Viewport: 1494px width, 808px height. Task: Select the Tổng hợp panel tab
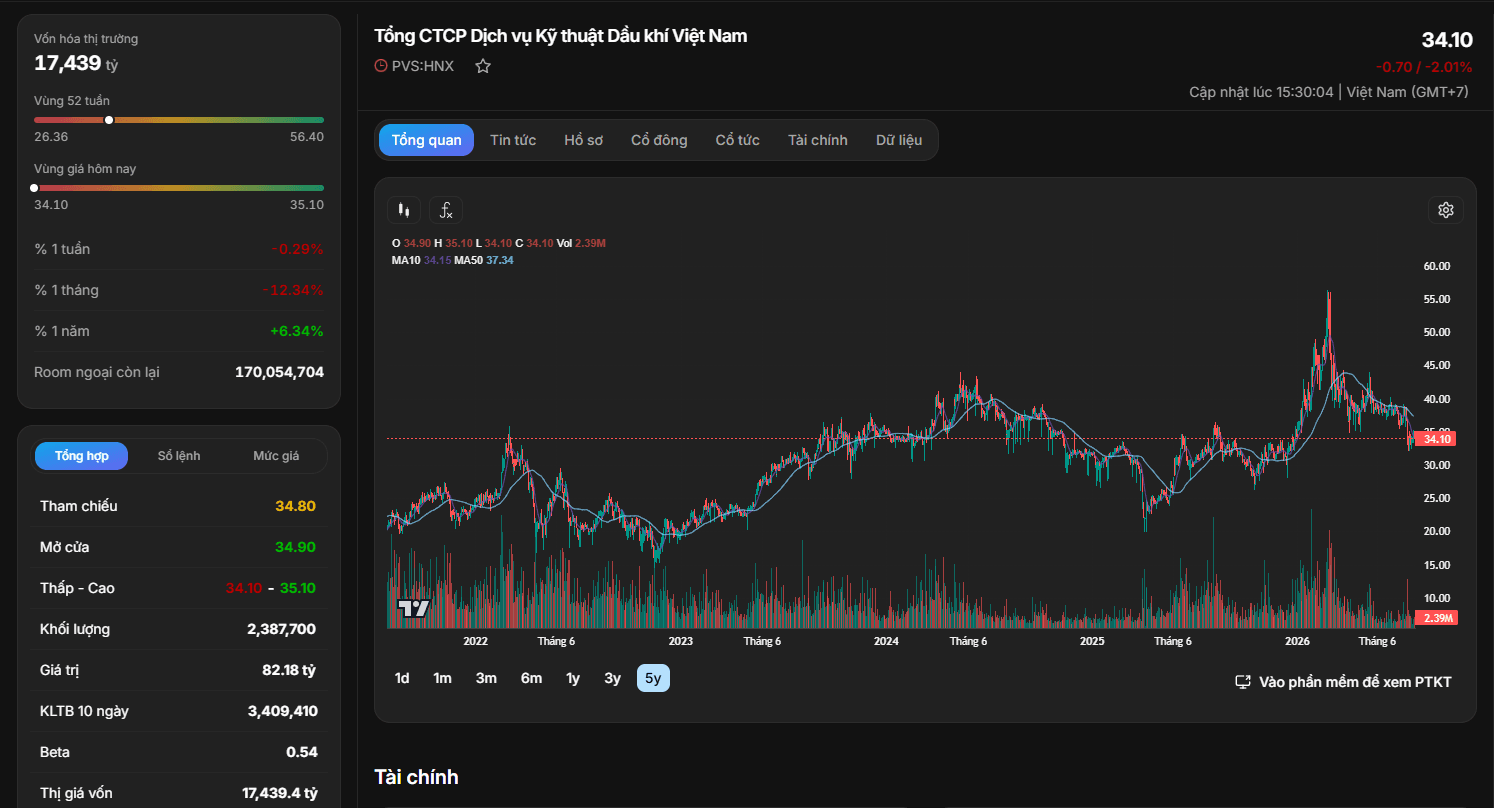(82, 456)
